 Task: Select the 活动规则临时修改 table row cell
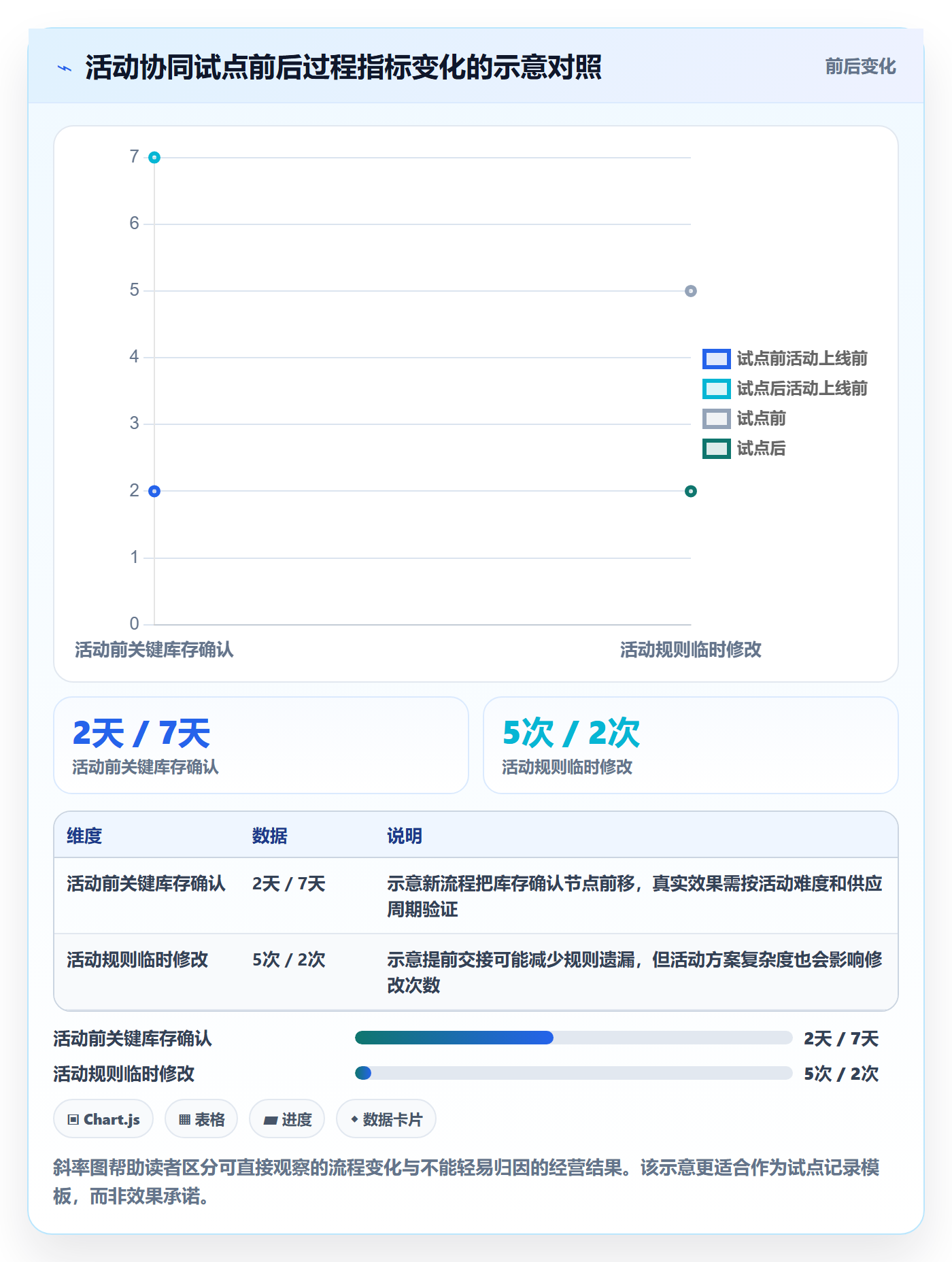tap(137, 959)
